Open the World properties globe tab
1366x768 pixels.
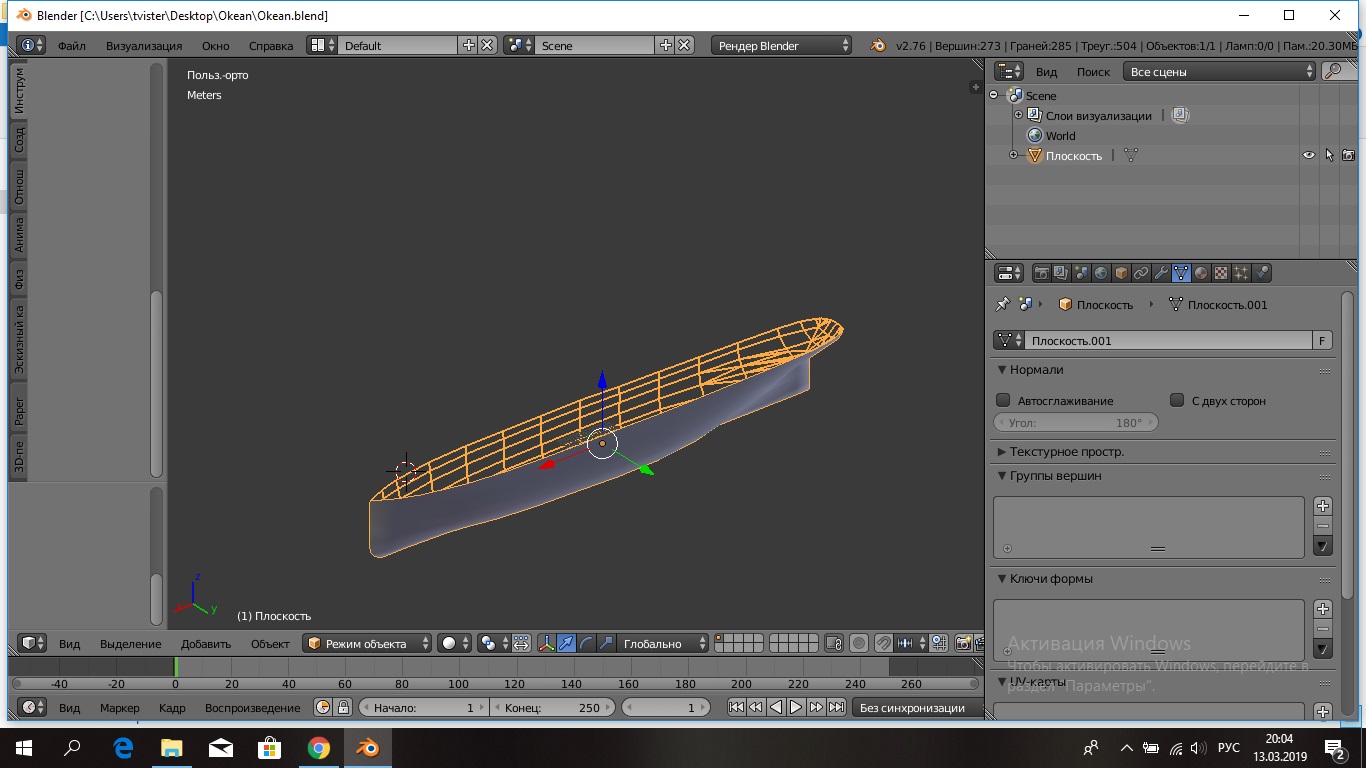pyautogui.click(x=1101, y=273)
